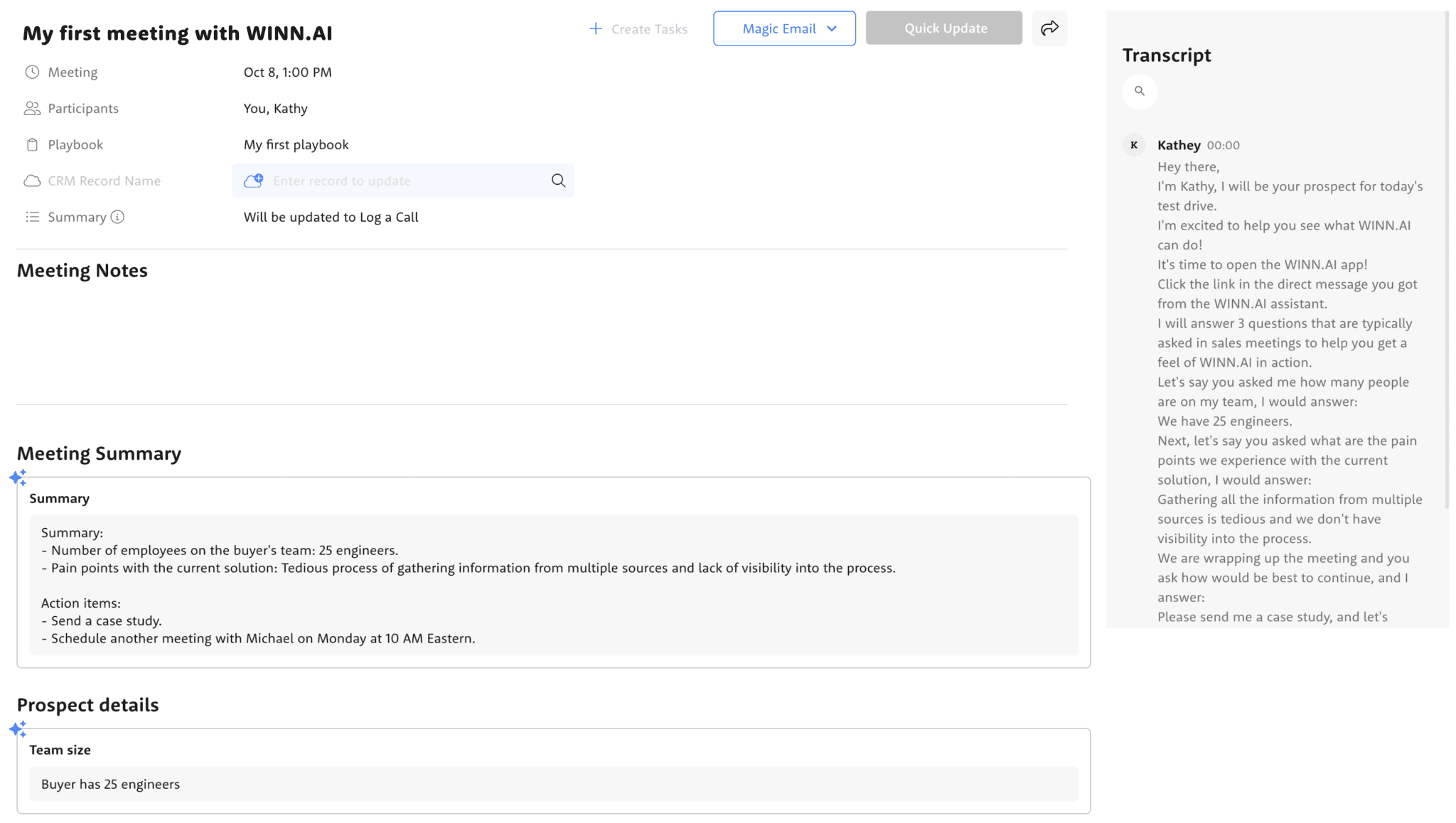1456x823 pixels.
Task: Click Kathey's K avatar in transcript
Action: pos(1134,145)
